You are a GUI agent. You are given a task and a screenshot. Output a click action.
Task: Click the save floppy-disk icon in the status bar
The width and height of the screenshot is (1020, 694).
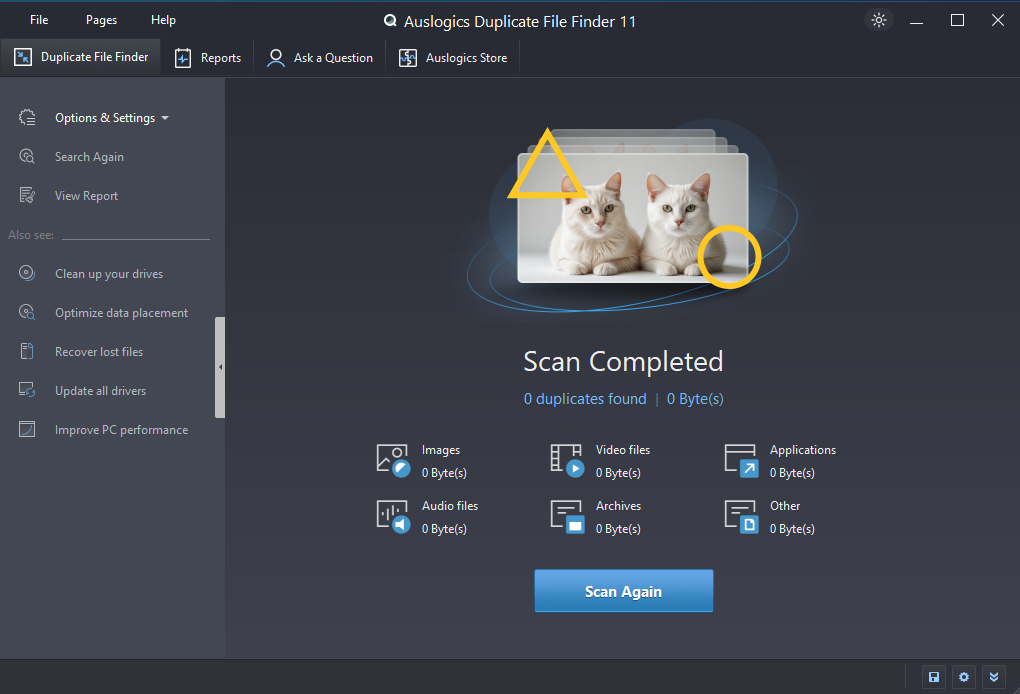coord(933,677)
